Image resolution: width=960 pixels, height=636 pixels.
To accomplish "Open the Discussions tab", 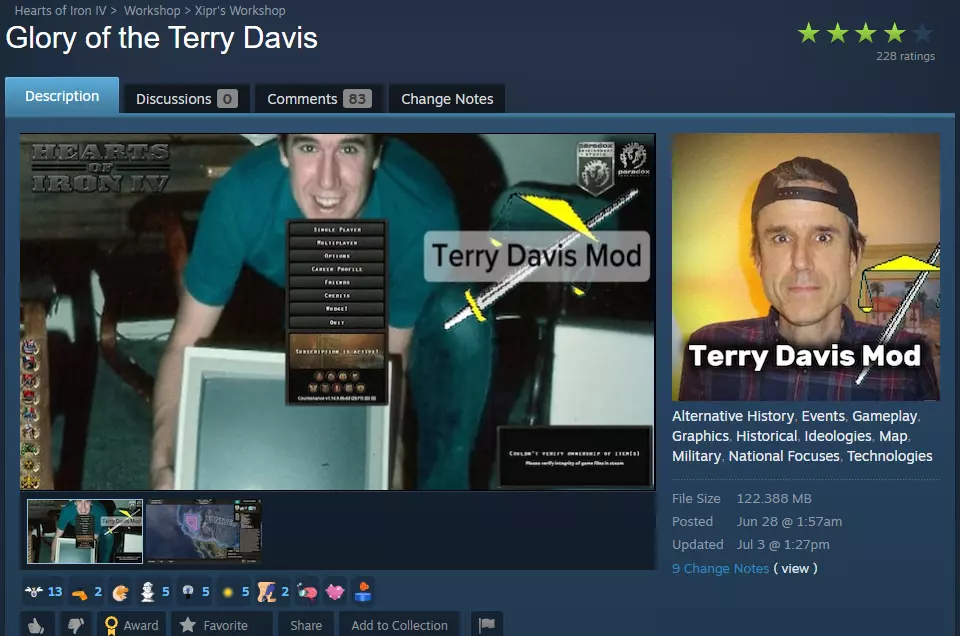I will 186,99.
